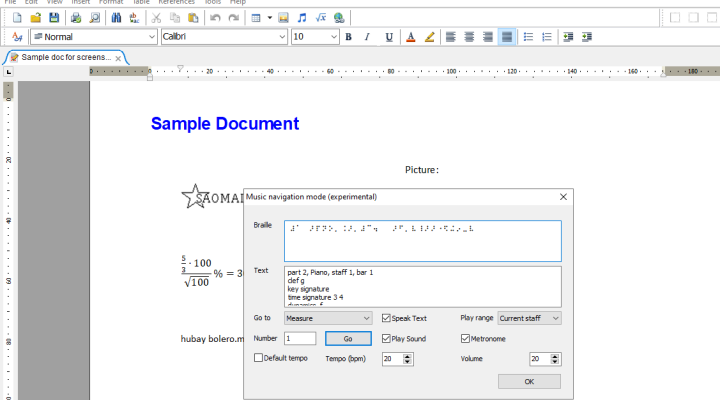The width and height of the screenshot is (720, 400).
Task: Decrease indent with the toolbar icon
Action: [x=568, y=37]
